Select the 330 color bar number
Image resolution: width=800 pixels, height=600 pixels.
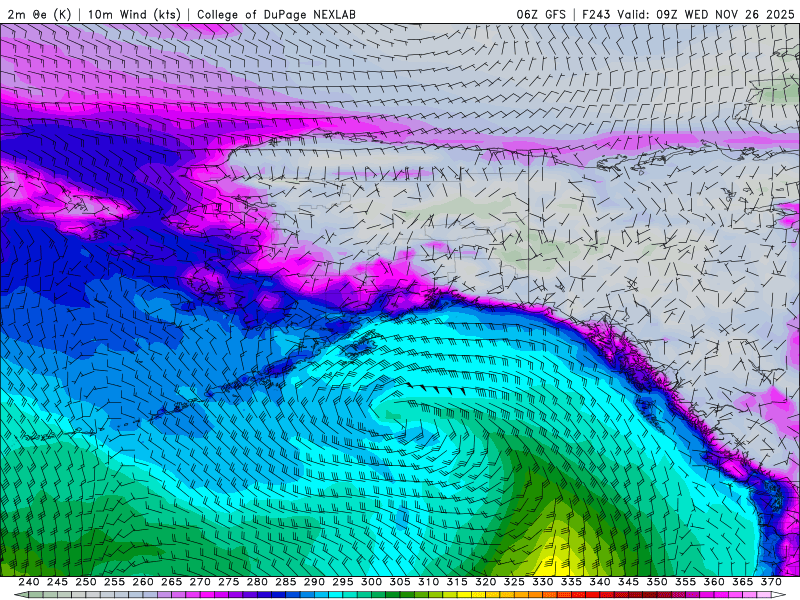(543, 582)
